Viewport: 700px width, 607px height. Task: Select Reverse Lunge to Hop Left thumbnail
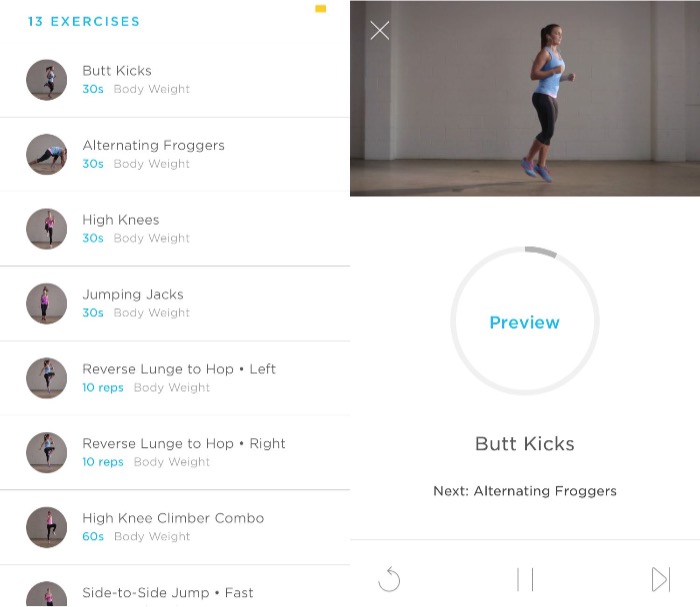click(x=47, y=378)
